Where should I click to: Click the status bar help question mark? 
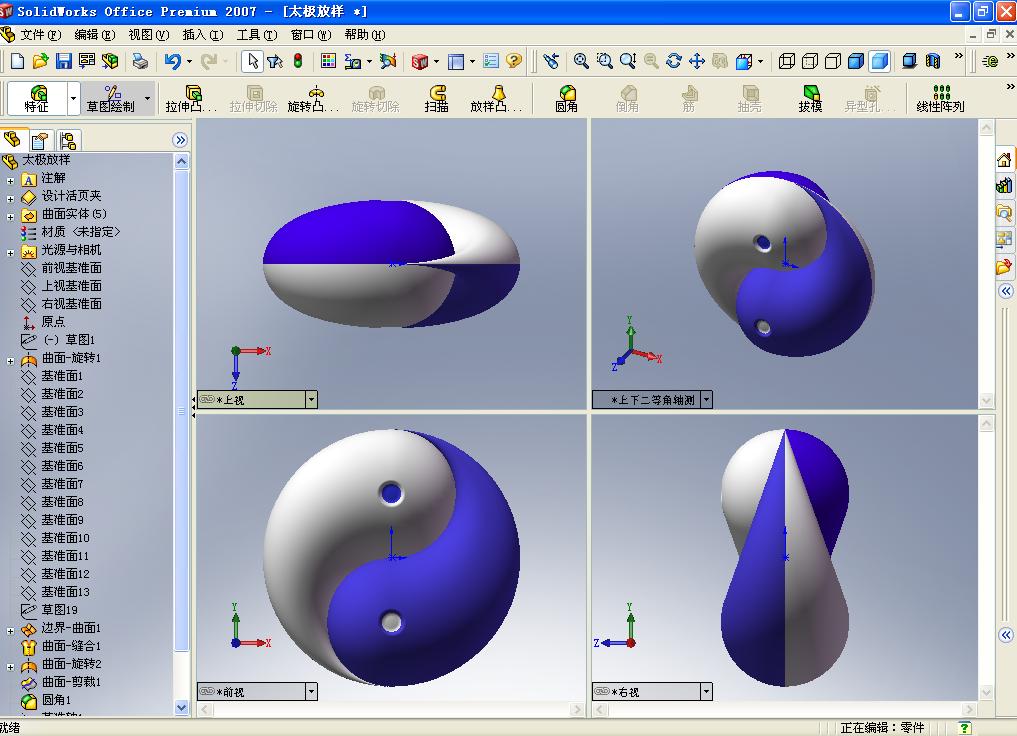tap(964, 728)
